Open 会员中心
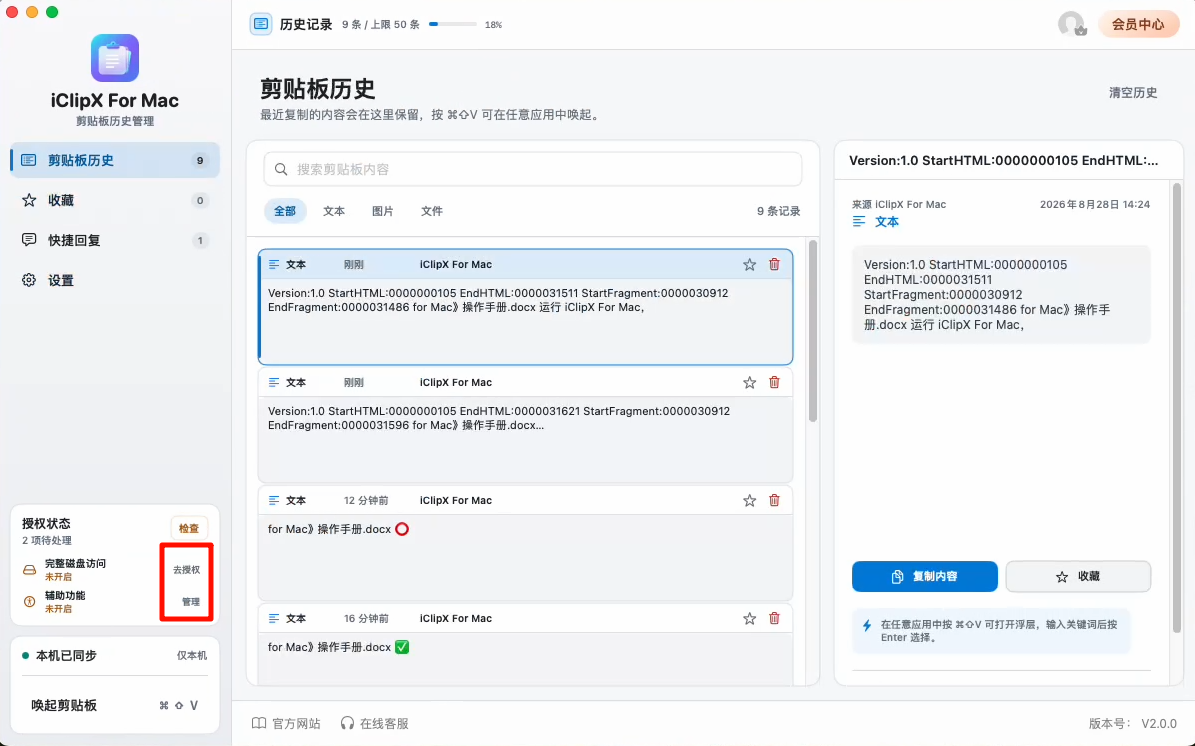Viewport: 1195px width, 746px height. (1138, 24)
